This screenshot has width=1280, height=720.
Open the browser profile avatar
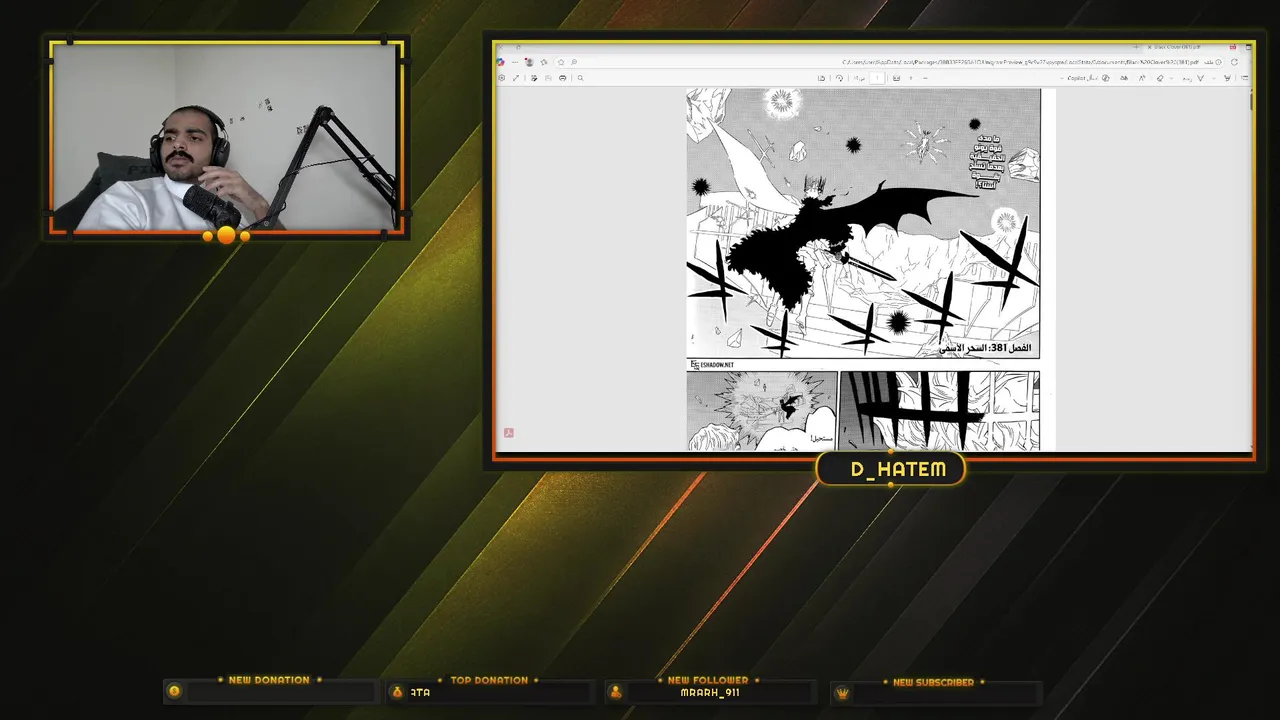click(529, 62)
